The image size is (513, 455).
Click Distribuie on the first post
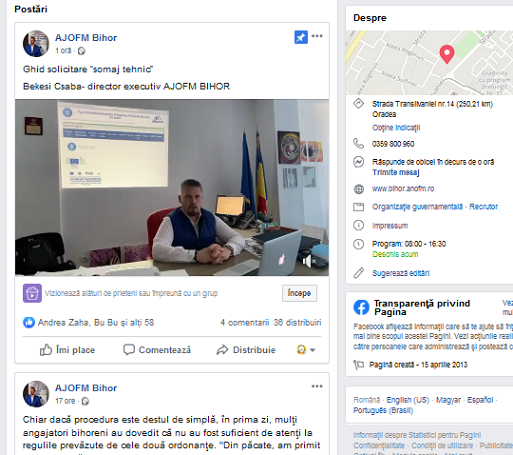pyautogui.click(x=246, y=350)
